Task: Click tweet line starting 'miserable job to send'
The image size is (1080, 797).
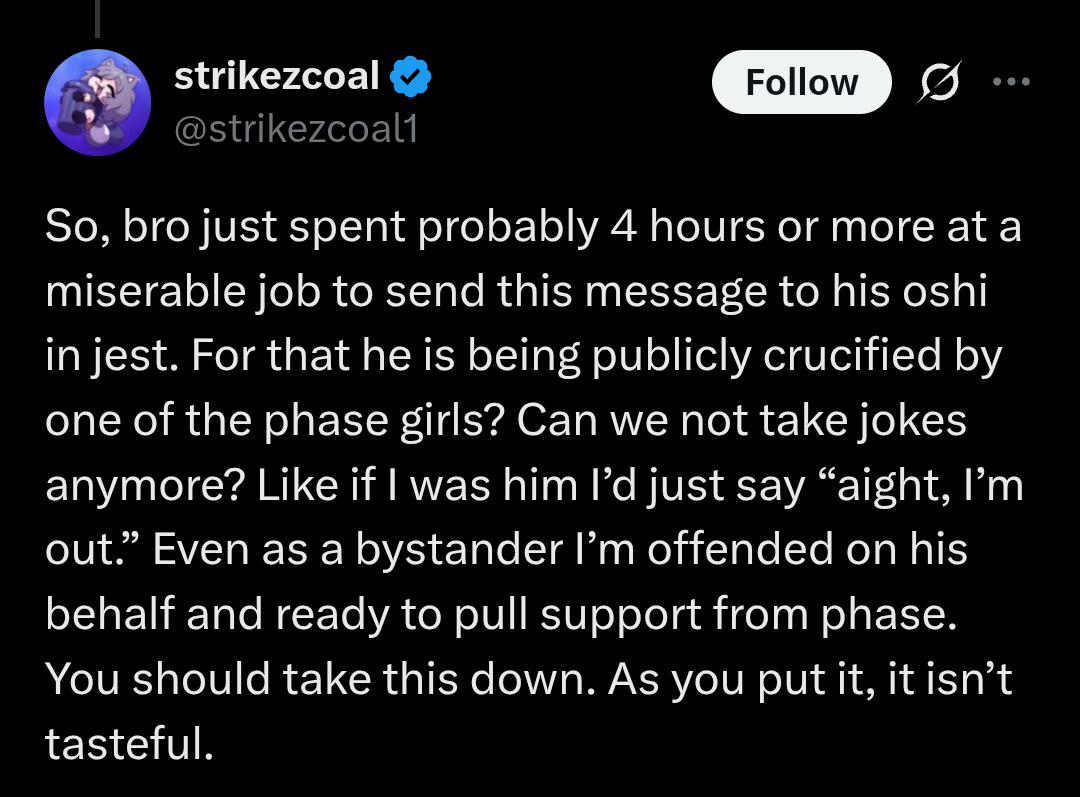Action: [x=517, y=291]
